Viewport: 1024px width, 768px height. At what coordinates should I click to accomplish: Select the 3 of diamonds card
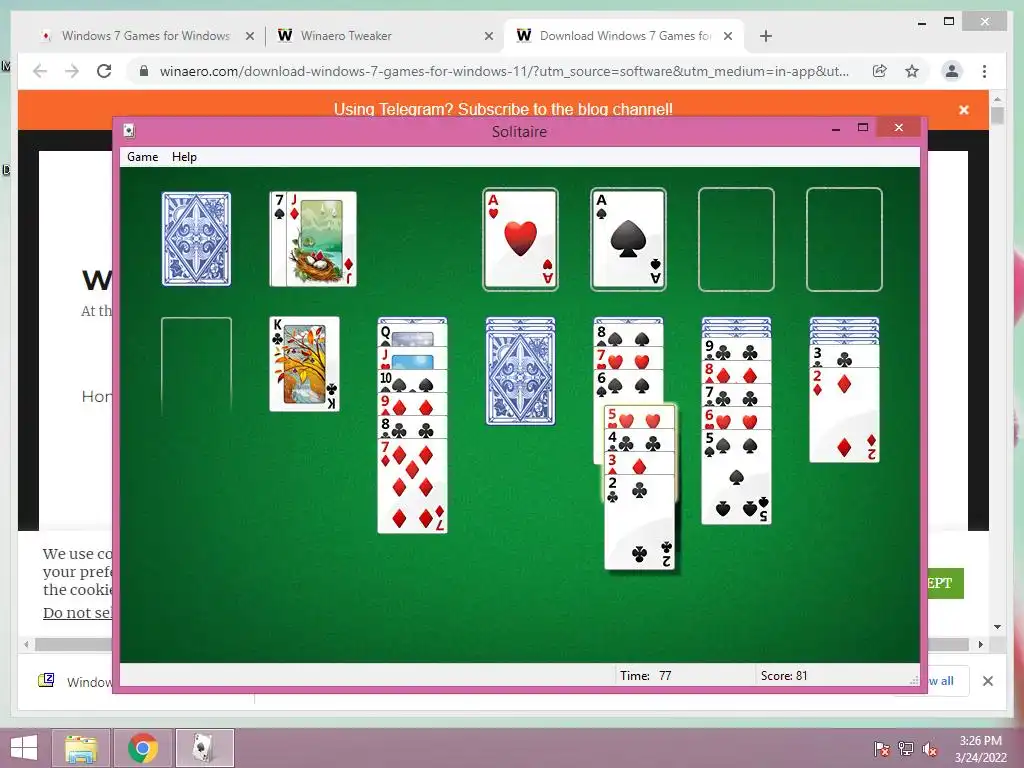[640, 463]
